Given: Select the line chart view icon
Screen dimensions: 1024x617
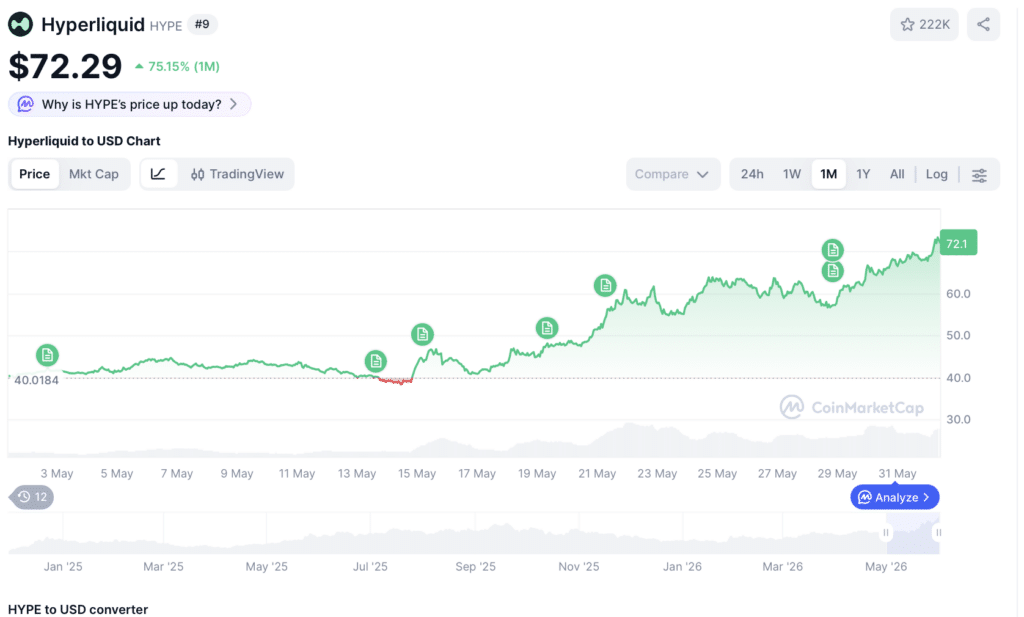Looking at the screenshot, I should [158, 174].
